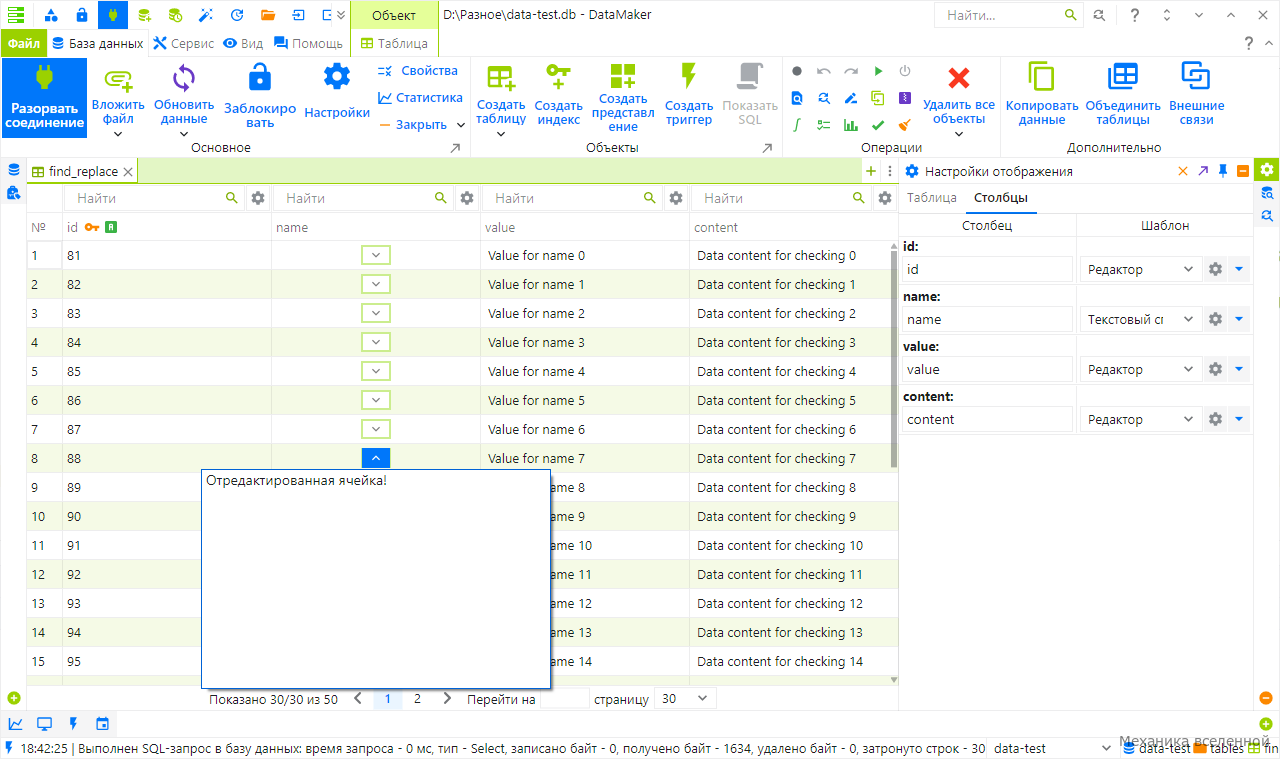Click next page arrow in pagination
The width and height of the screenshot is (1280, 759).
coord(447,699)
